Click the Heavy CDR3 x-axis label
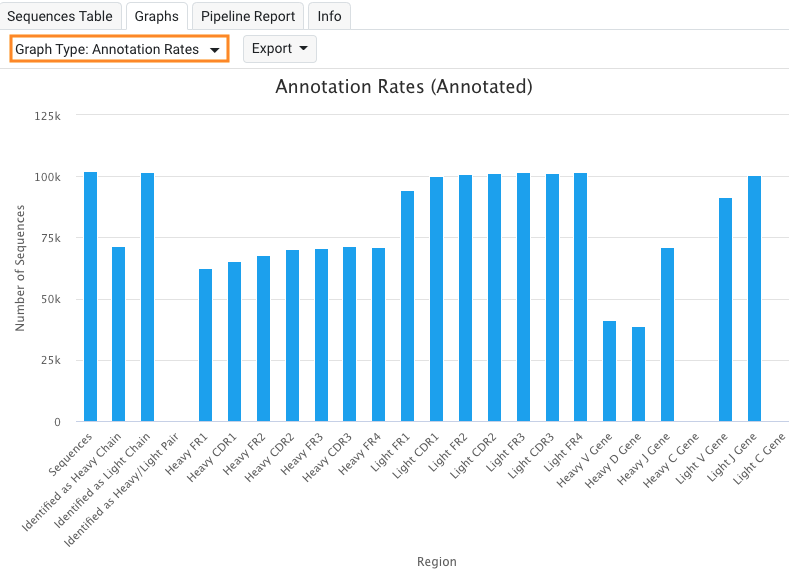789x575 pixels. [327, 458]
